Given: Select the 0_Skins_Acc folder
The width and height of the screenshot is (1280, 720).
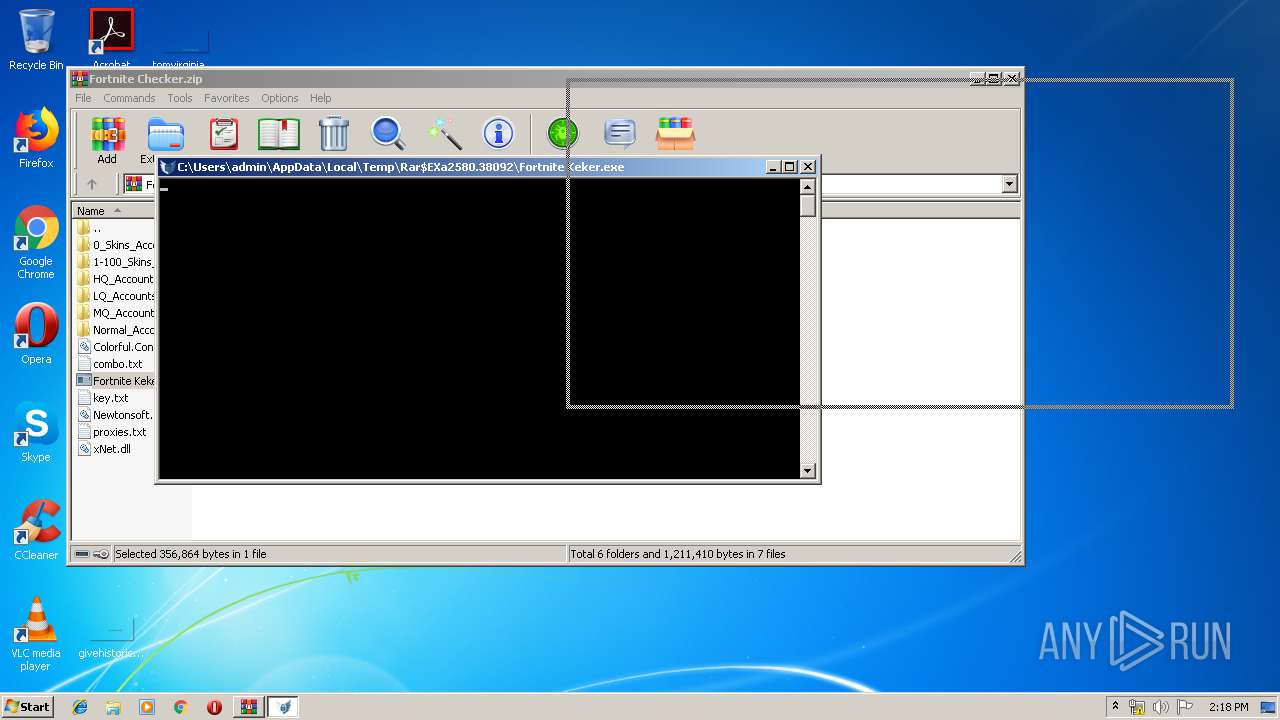Looking at the screenshot, I should pyautogui.click(x=115, y=245).
